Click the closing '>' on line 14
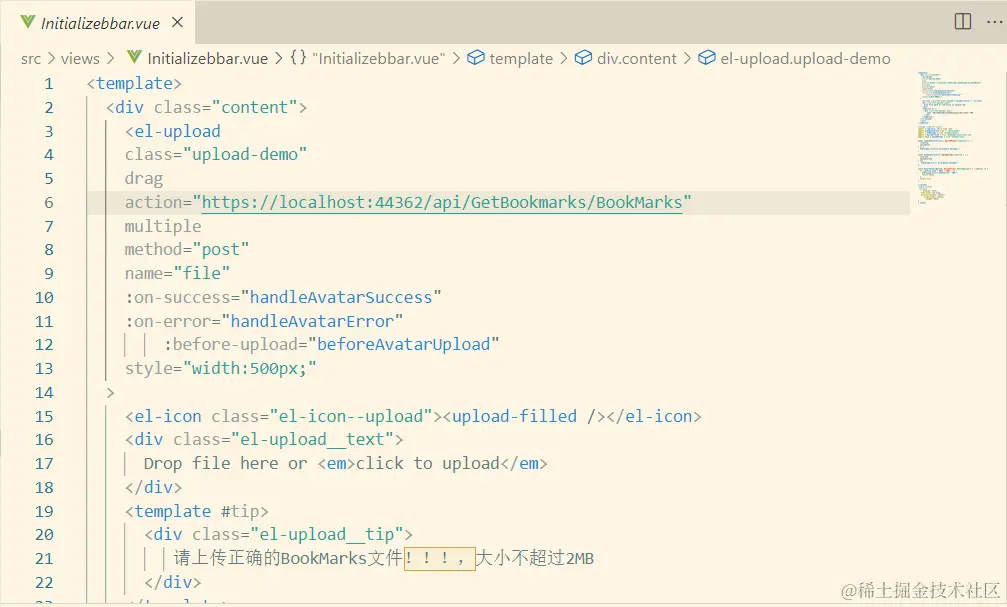Screen dimensions: 1007x607 110,392
